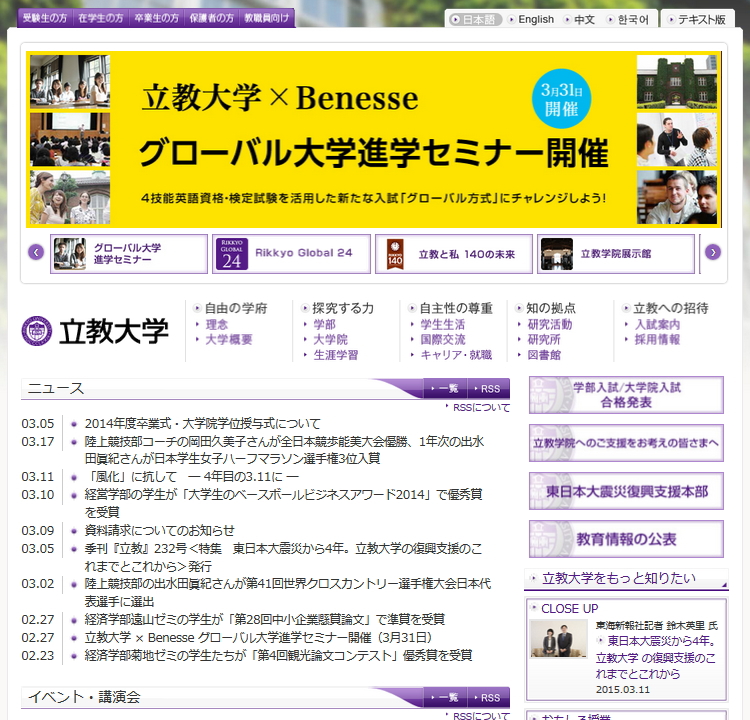This screenshot has width=750, height=720.
Task: Open the 立教と私 140の未来 carousel item
Action: click(453, 254)
